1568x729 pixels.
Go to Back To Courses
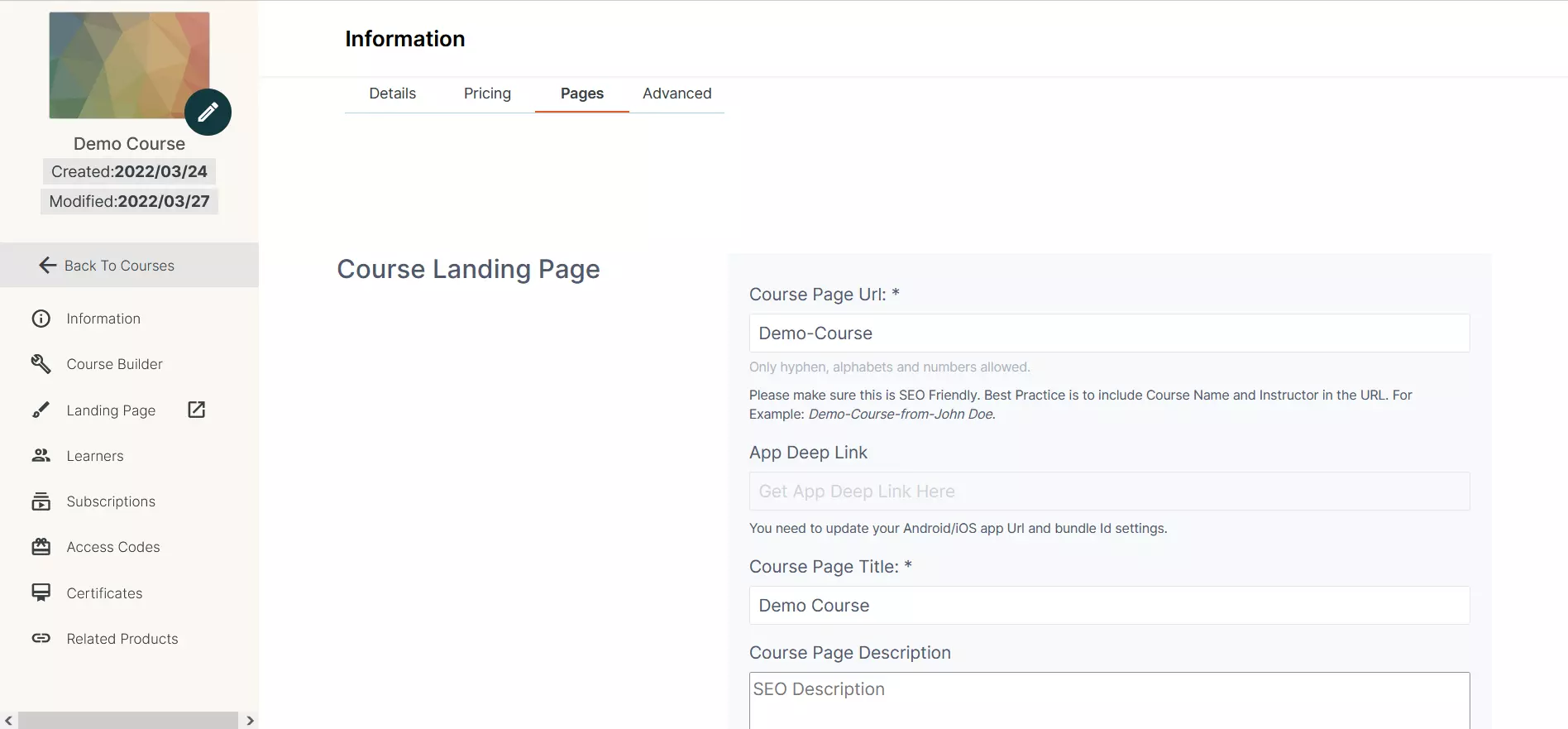(129, 266)
